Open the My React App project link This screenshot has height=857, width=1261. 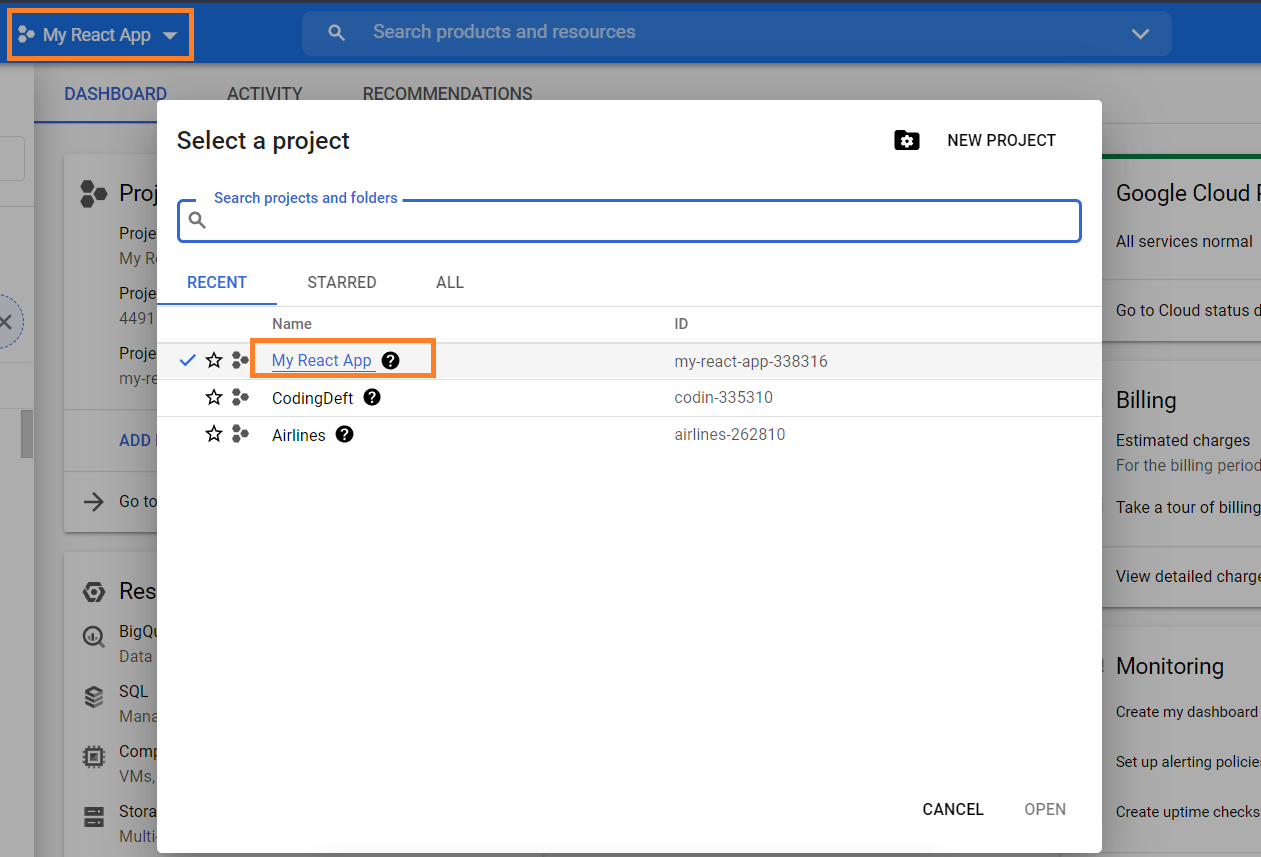point(322,360)
